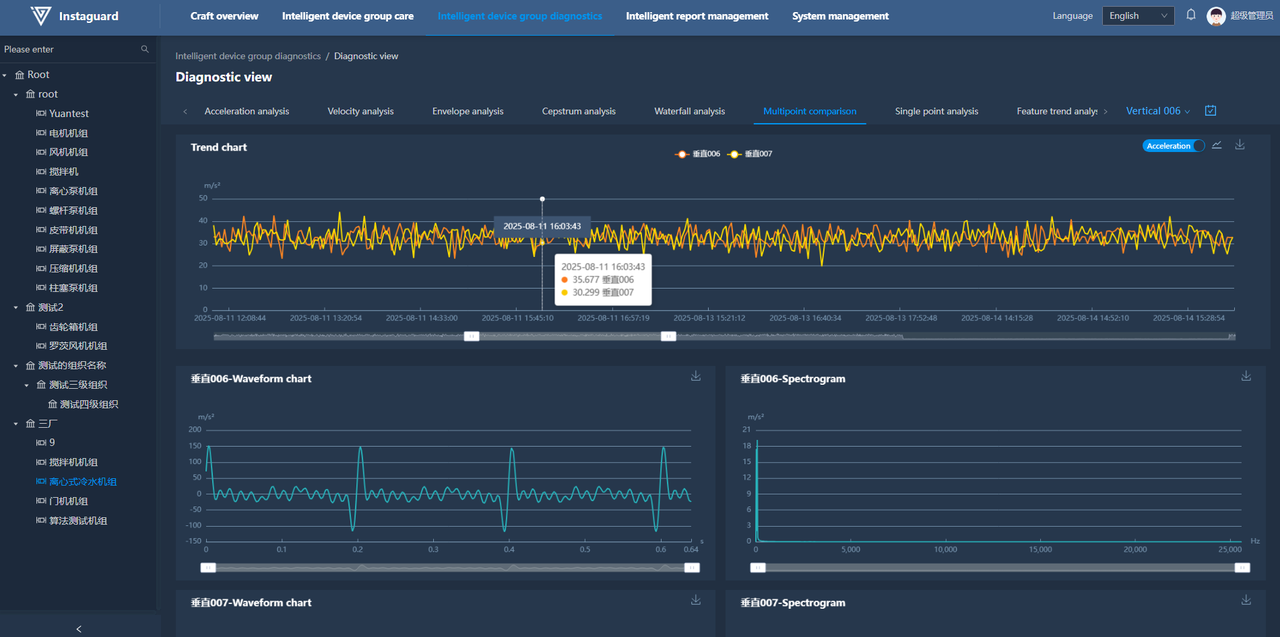Click the trend chart's left zoom slider handle
The image size is (1280, 637).
(472, 337)
